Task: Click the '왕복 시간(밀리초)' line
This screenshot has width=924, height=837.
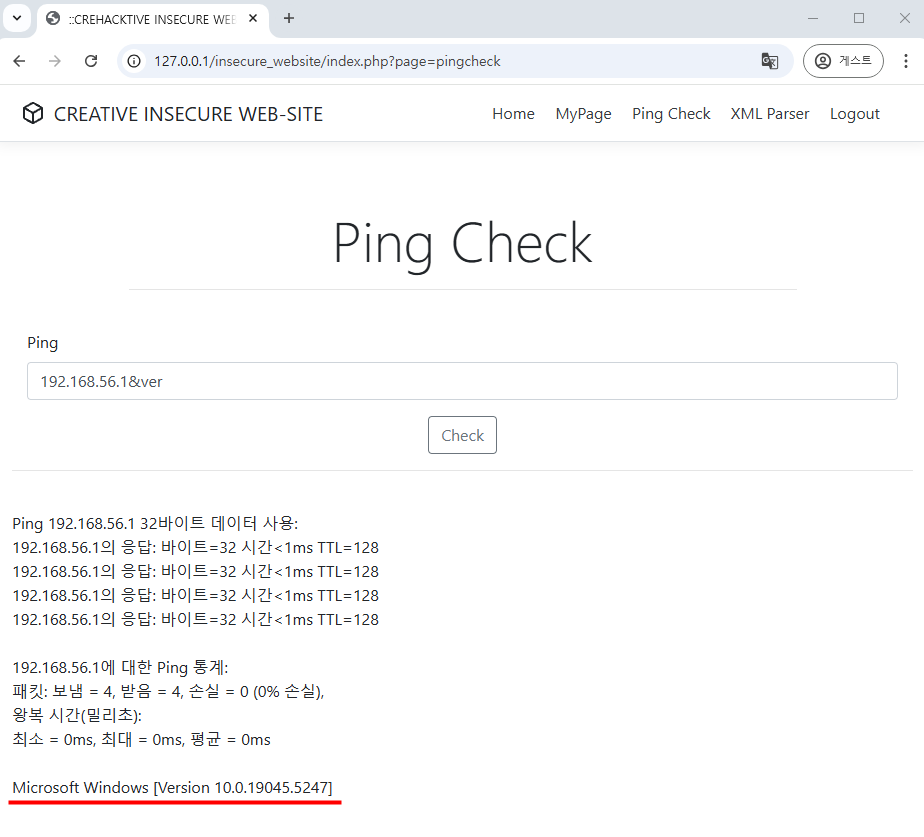Action: (x=77, y=716)
